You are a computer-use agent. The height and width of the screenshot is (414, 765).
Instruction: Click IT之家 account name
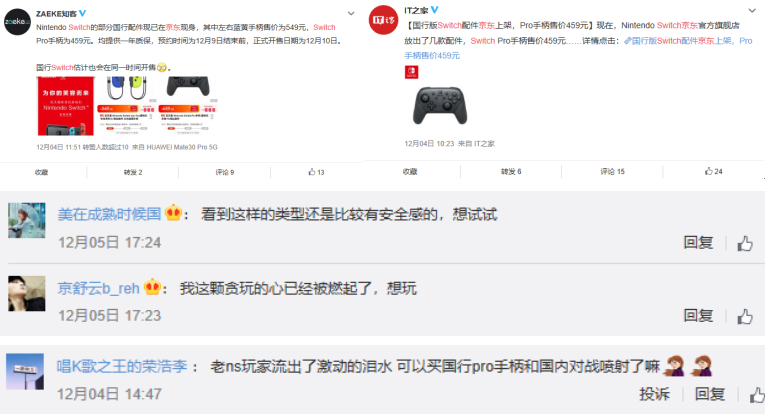tap(416, 10)
